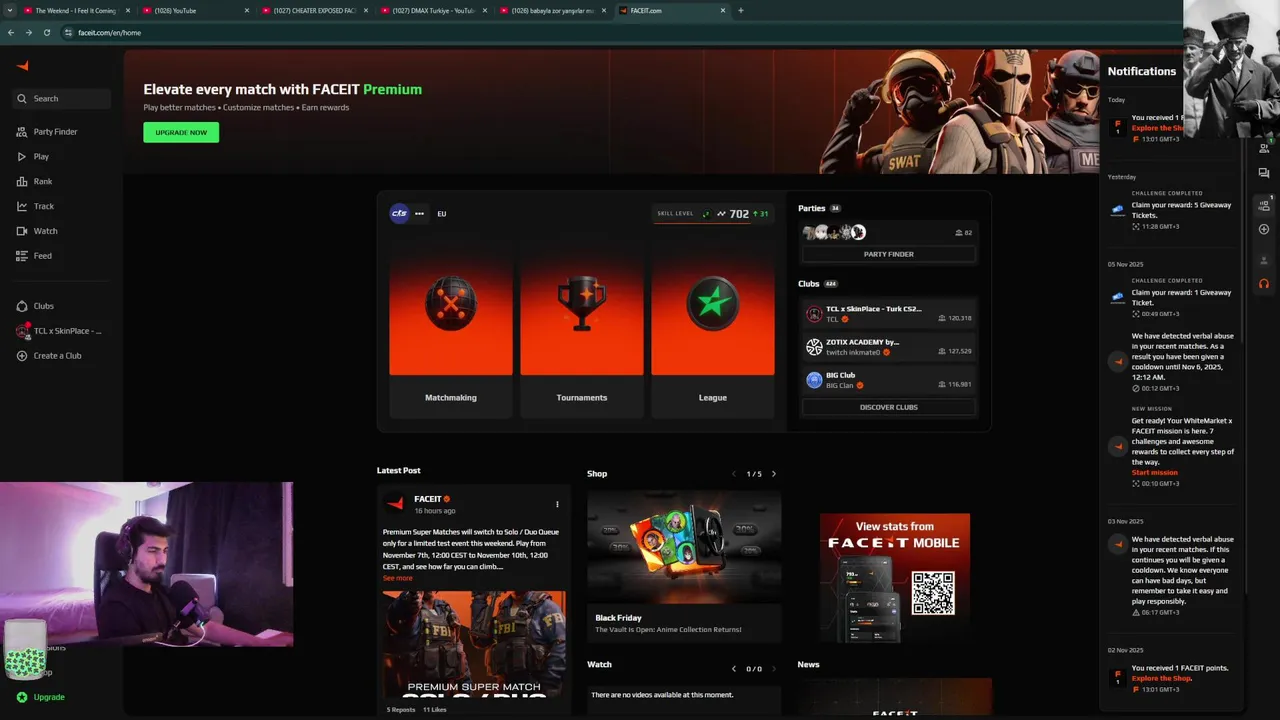Image resolution: width=1280 pixels, height=720 pixels.
Task: Open ZOTIX ACADEMY club row
Action: pyautogui.click(x=888, y=347)
